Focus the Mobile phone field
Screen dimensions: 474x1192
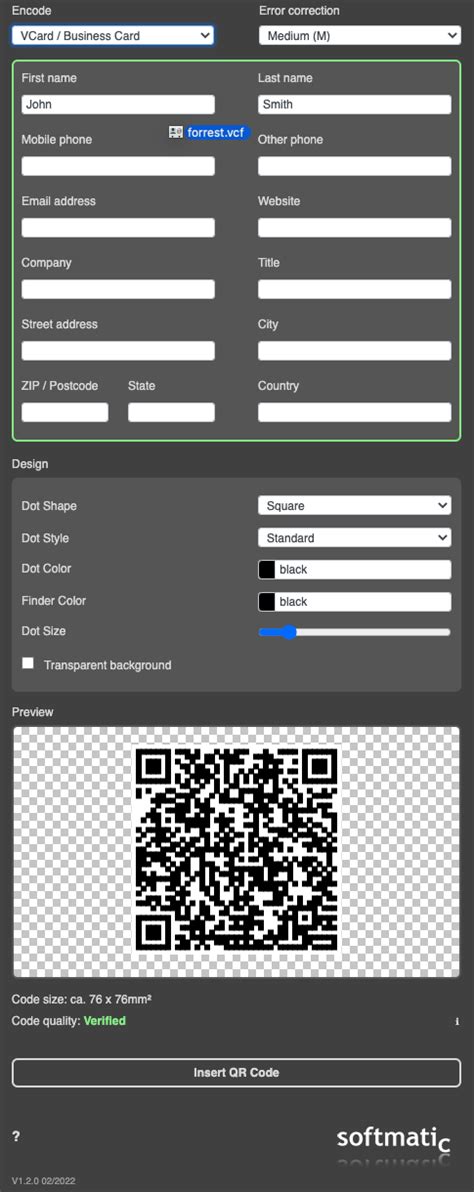coord(118,166)
